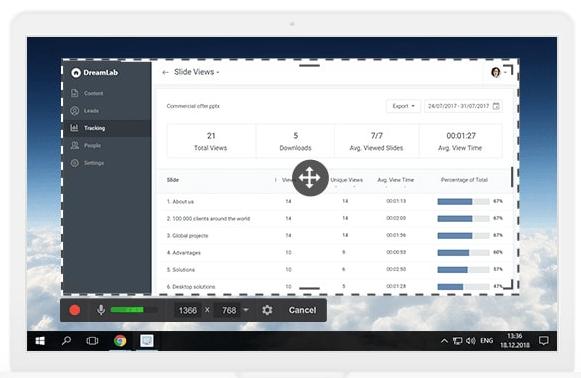Click Cancel in the recording toolbar
Viewport: 581px width, 378px height.
point(302,310)
